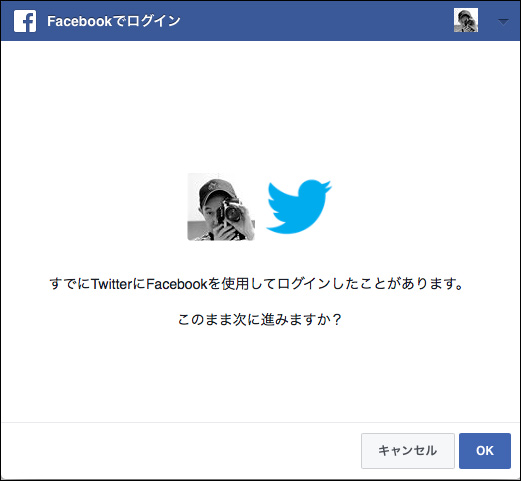Click the Facebook logo icon in header
This screenshot has width=521, height=481.
(25, 21)
